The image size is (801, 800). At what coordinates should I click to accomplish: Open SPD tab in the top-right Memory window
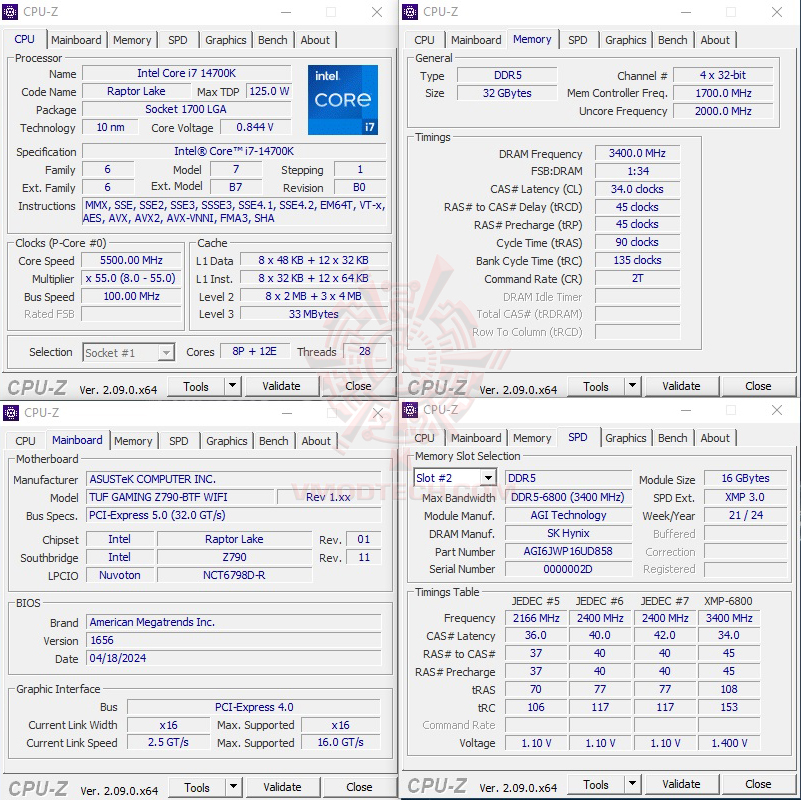(x=578, y=40)
